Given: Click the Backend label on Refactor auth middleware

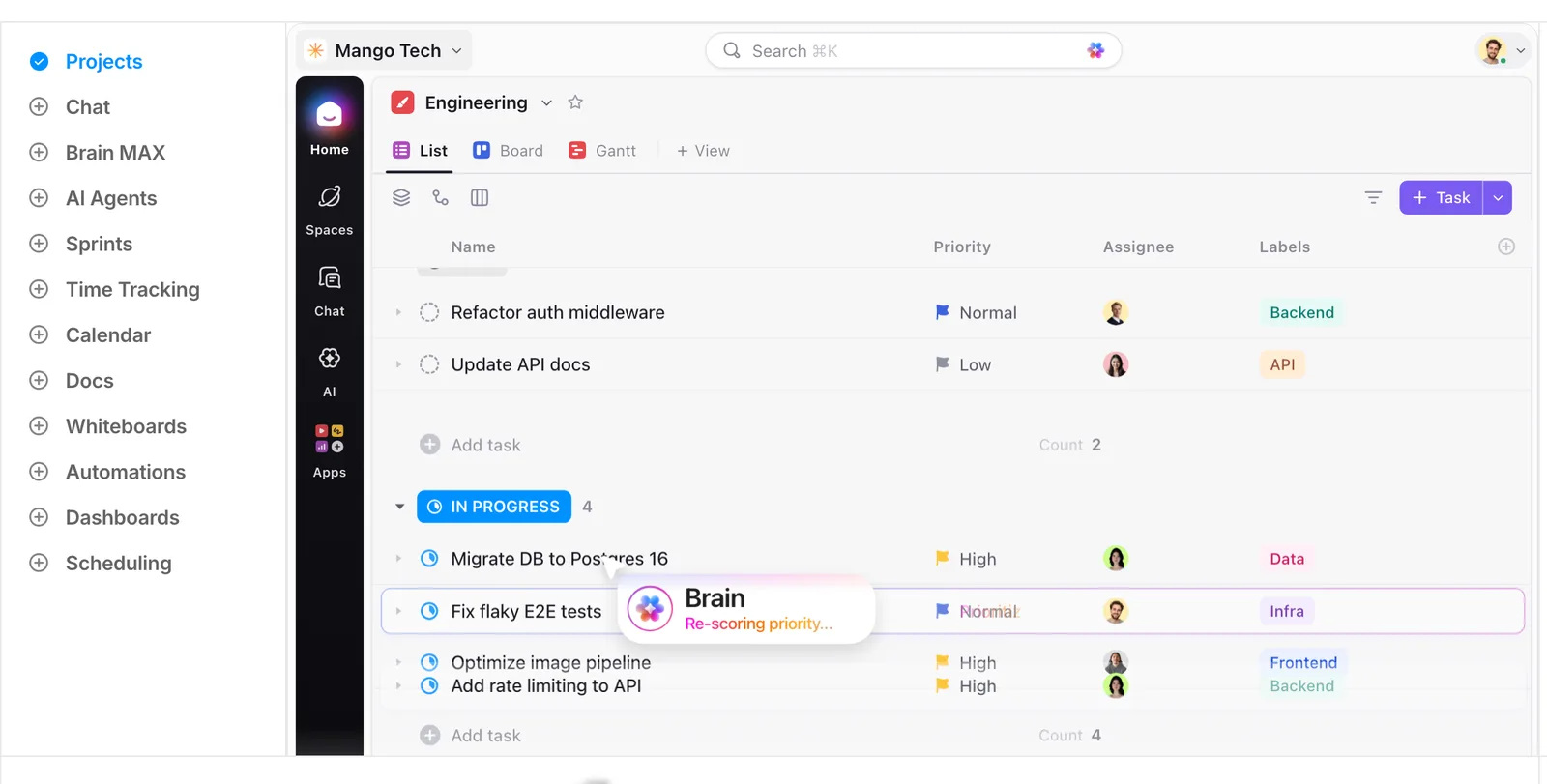Looking at the screenshot, I should 1301,312.
